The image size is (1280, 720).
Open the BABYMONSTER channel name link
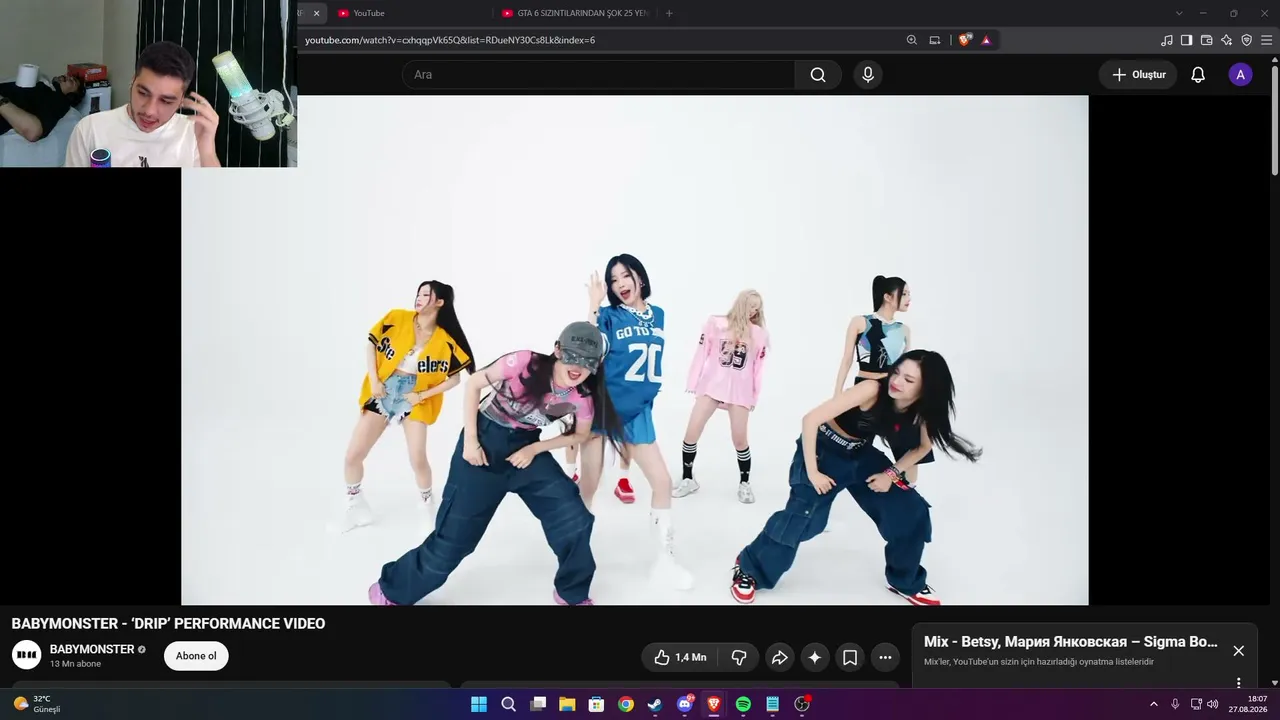pyautogui.click(x=92, y=649)
